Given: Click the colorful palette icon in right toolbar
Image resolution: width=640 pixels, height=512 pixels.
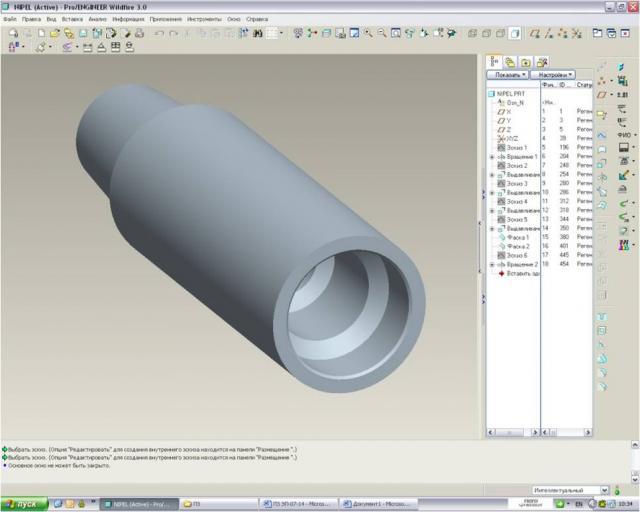Looking at the screenshot, I should pos(624,245).
